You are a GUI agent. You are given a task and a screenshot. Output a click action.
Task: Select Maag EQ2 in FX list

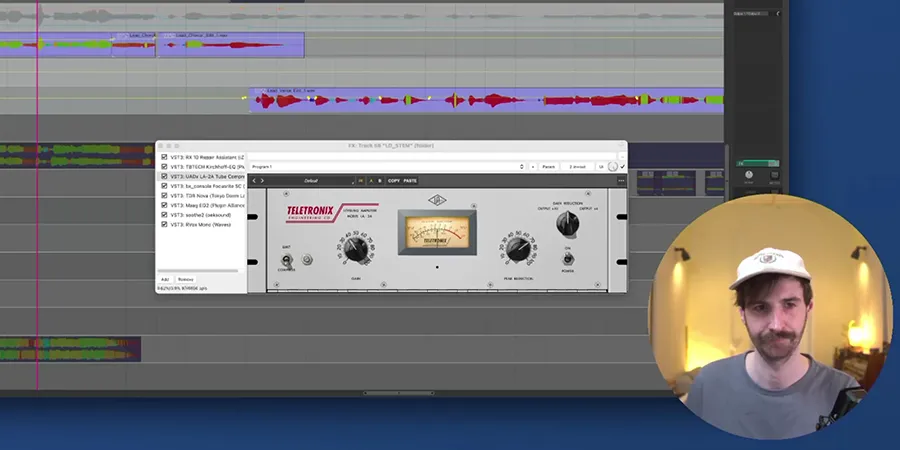(207, 205)
